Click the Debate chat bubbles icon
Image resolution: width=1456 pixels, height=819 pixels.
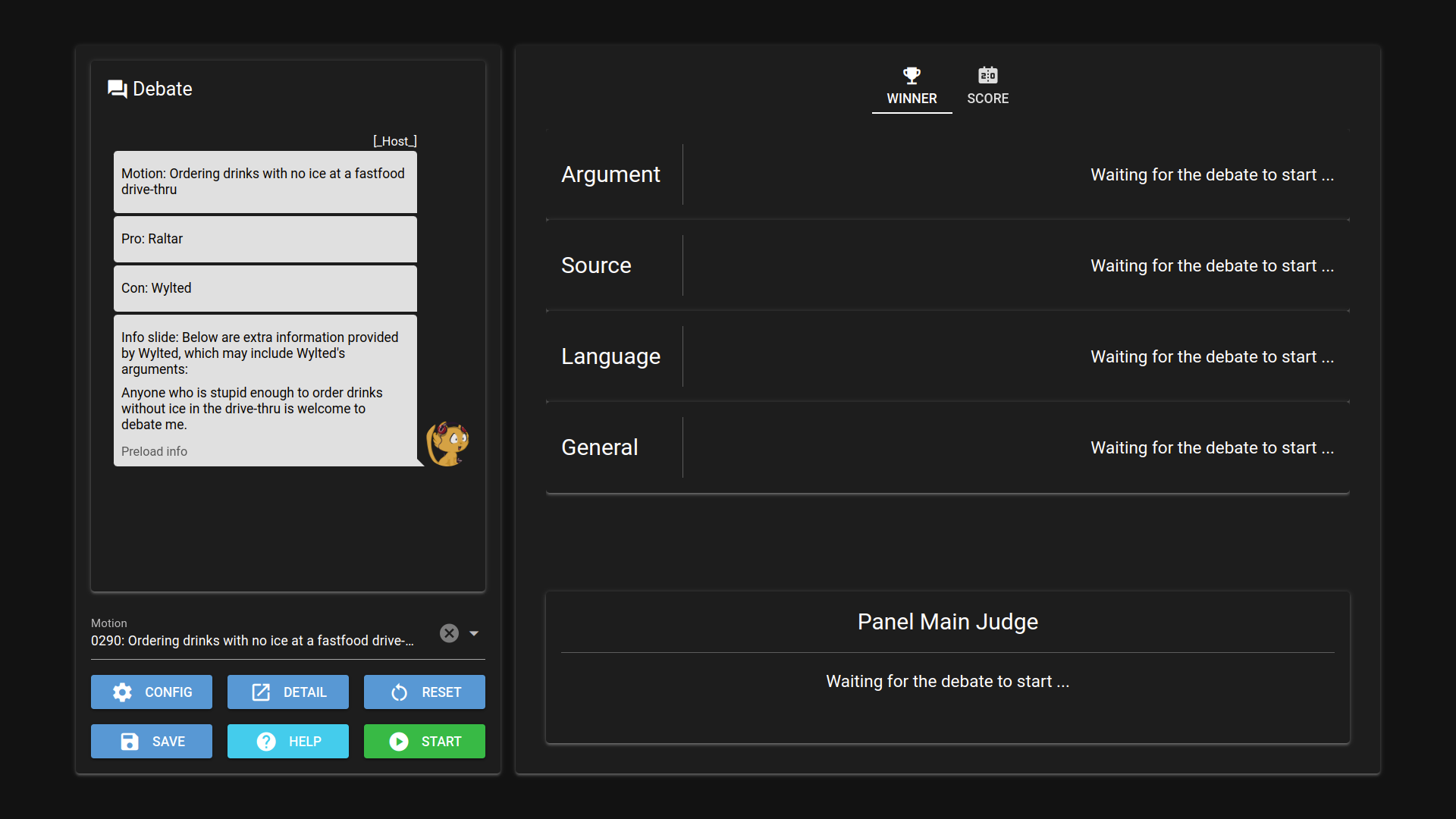click(117, 89)
